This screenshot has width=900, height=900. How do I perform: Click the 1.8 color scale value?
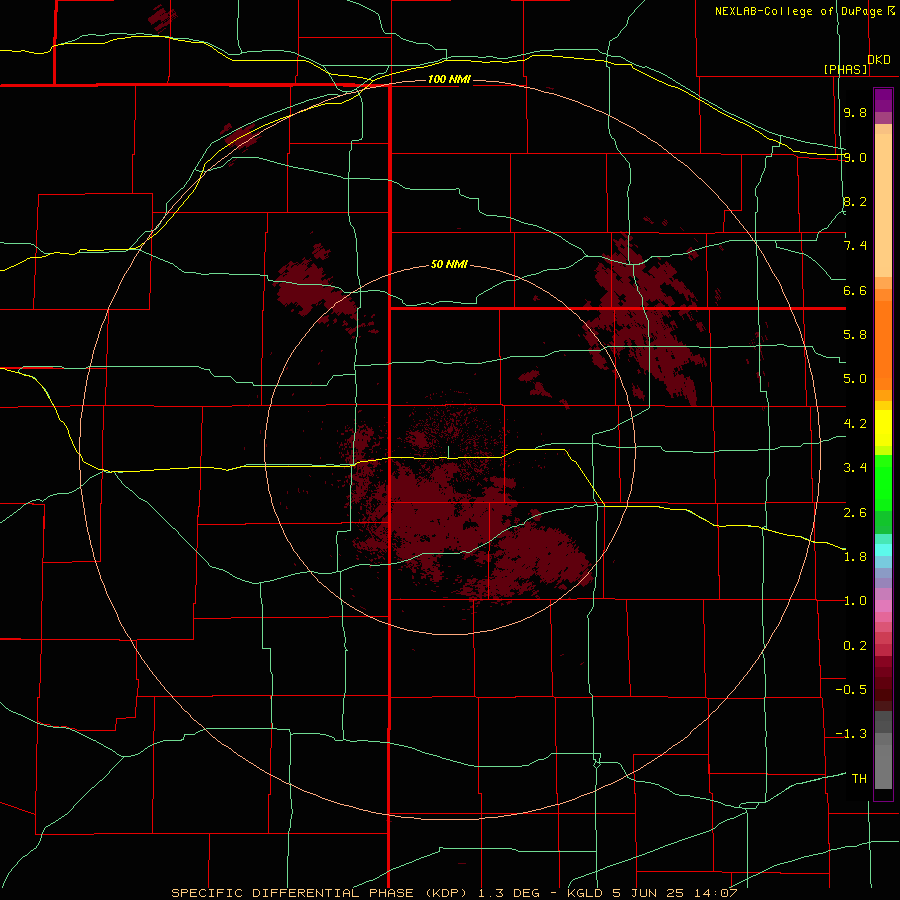[855, 557]
